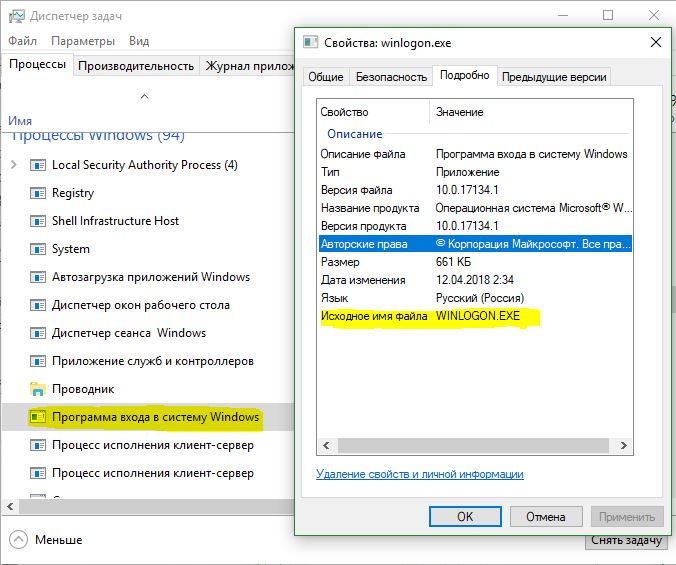Image resolution: width=676 pixels, height=565 pixels.
Task: Click the Task Manager title bar icon
Action: (17, 16)
